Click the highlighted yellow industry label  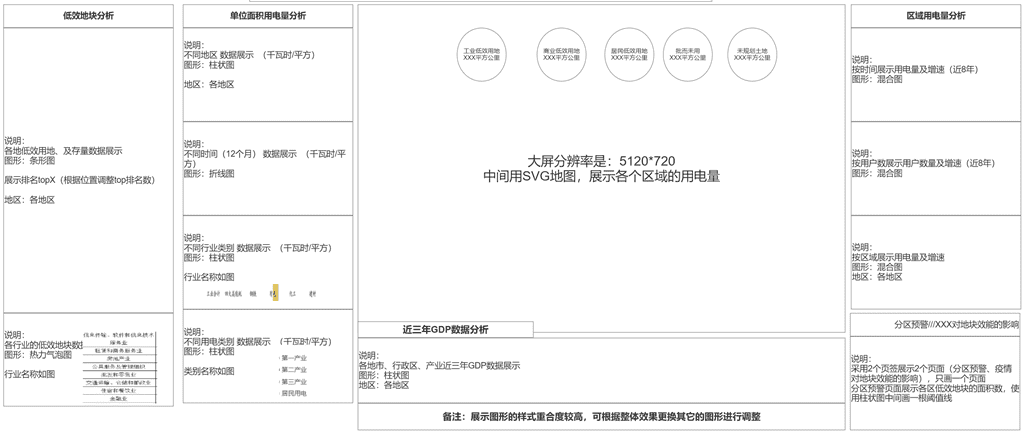coord(276,292)
